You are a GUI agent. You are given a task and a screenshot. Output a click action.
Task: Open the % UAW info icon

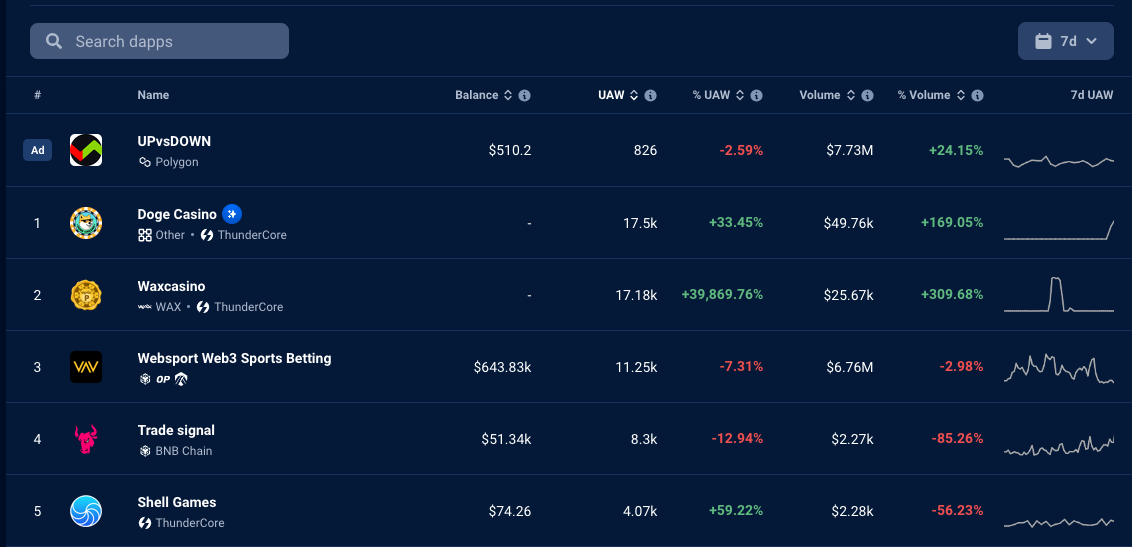757,95
